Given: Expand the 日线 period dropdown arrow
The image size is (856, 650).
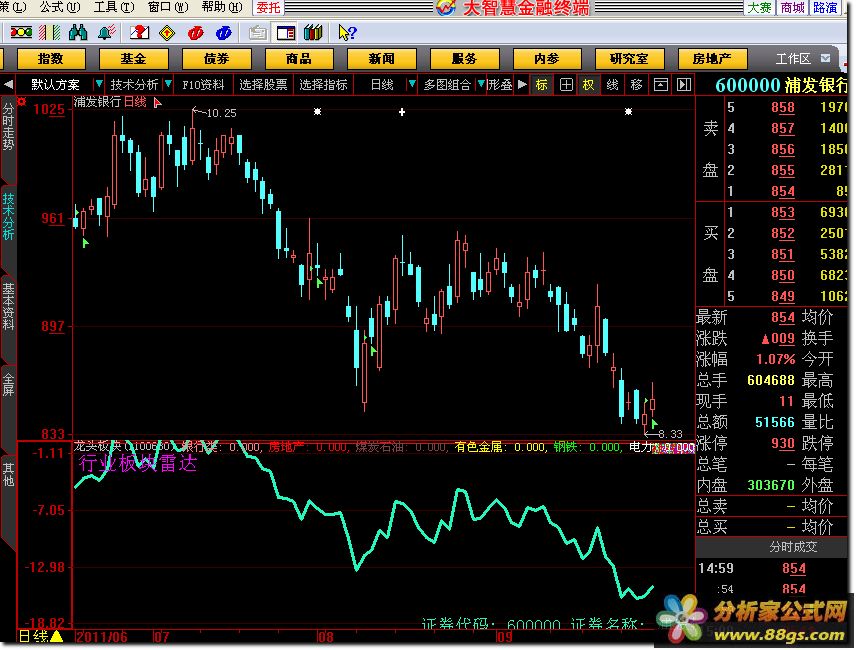Looking at the screenshot, I should point(412,84).
